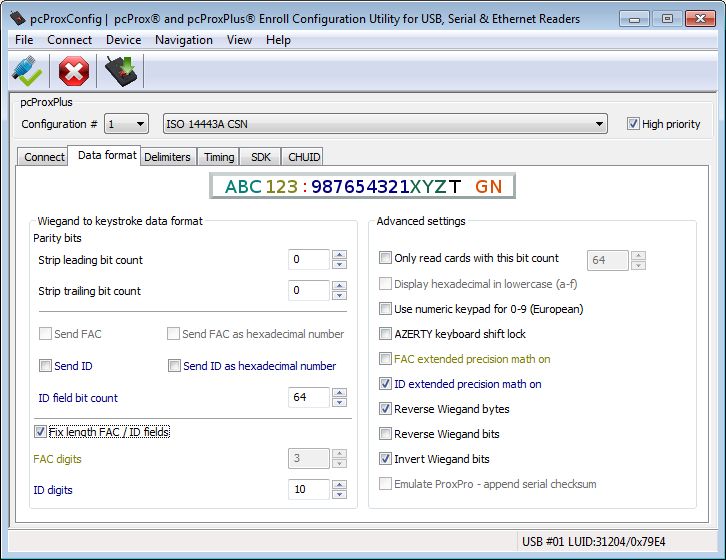Open the Device menu
Viewport: 726px width, 560px height.
tap(124, 40)
